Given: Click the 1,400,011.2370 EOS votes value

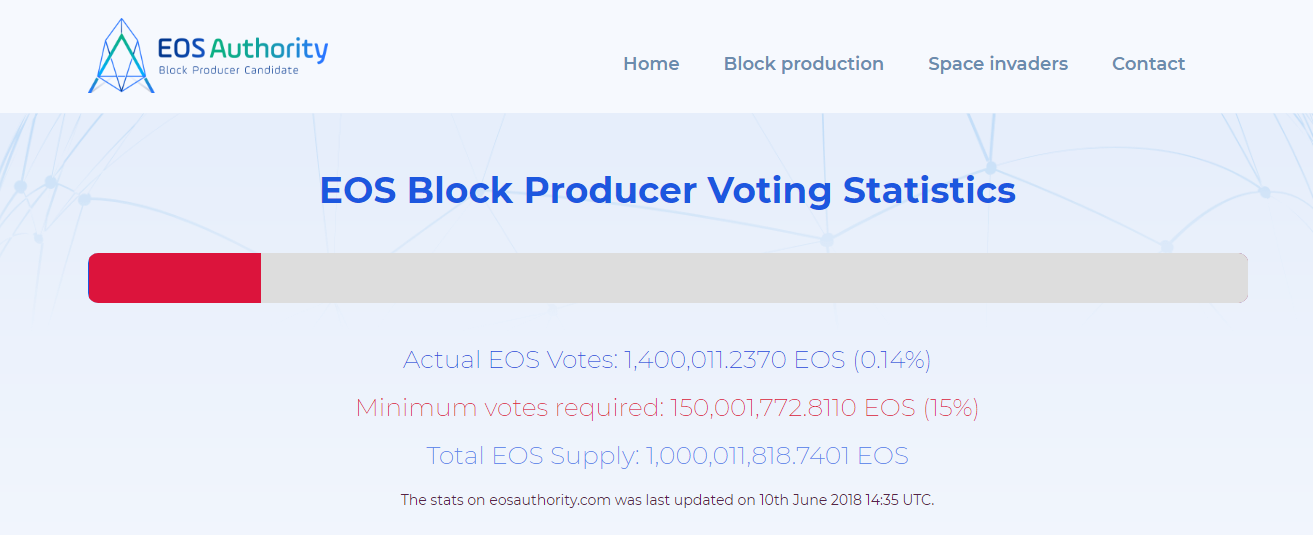Looking at the screenshot, I should tap(735, 360).
